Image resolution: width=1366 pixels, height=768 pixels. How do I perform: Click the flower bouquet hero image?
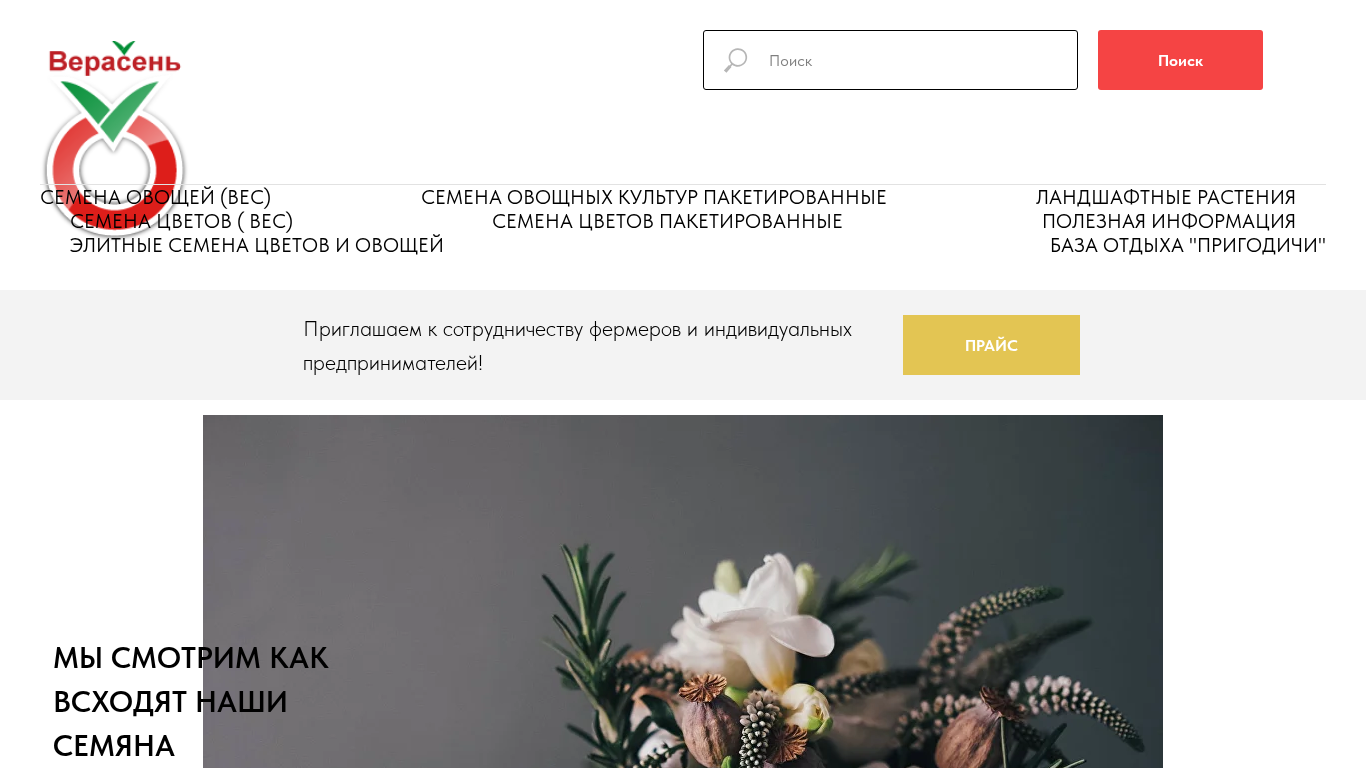[683, 591]
